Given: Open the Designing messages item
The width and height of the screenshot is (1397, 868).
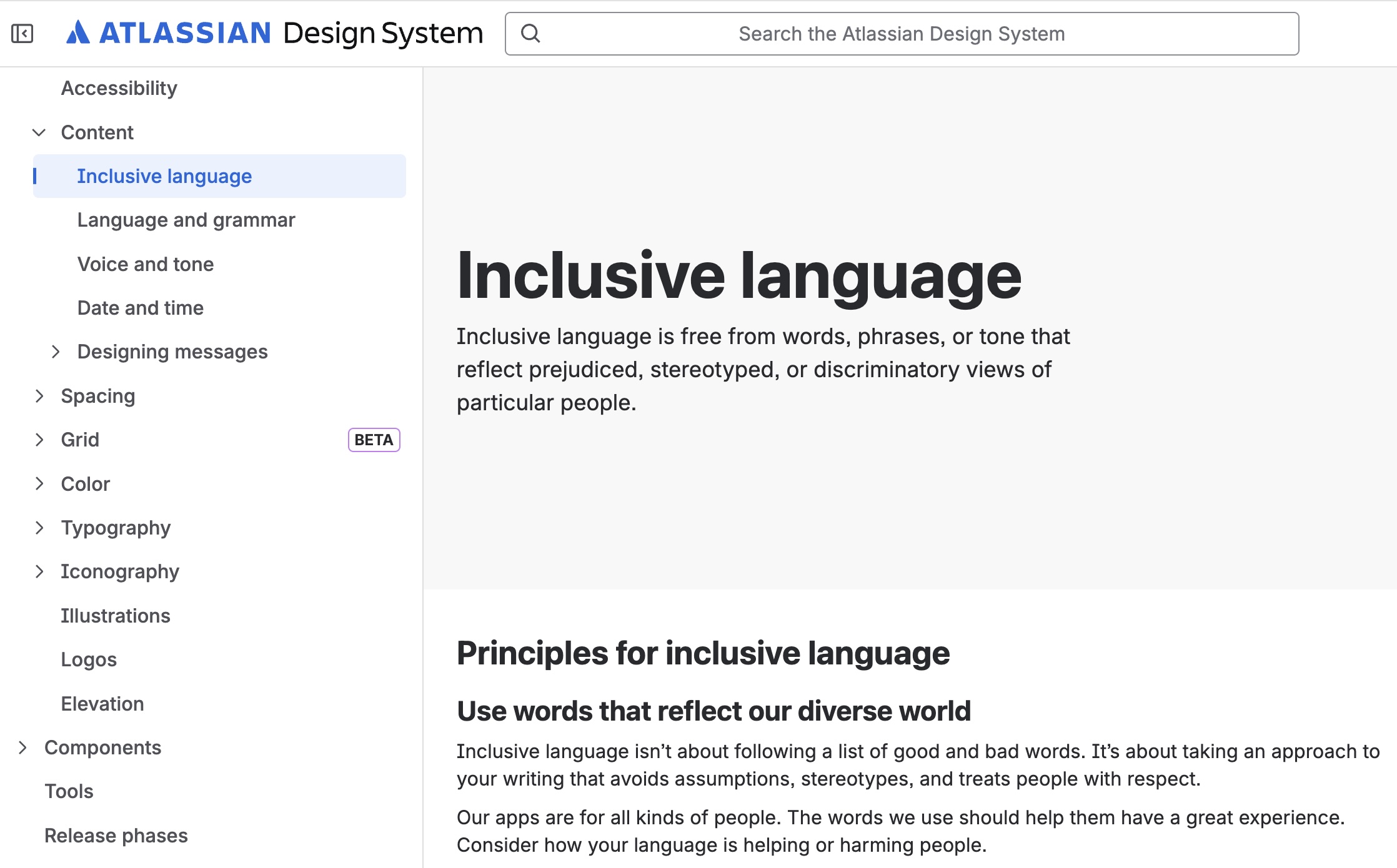Looking at the screenshot, I should (x=172, y=352).
